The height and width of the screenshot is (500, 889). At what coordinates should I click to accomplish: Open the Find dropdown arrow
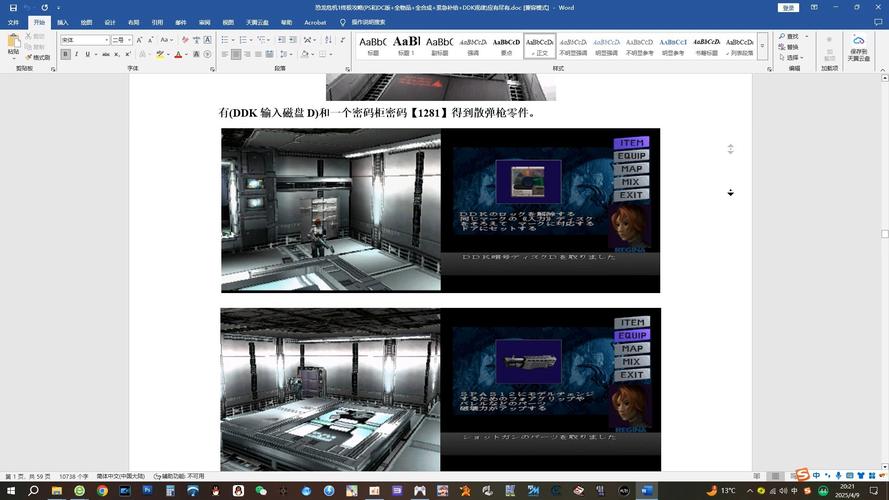point(806,36)
